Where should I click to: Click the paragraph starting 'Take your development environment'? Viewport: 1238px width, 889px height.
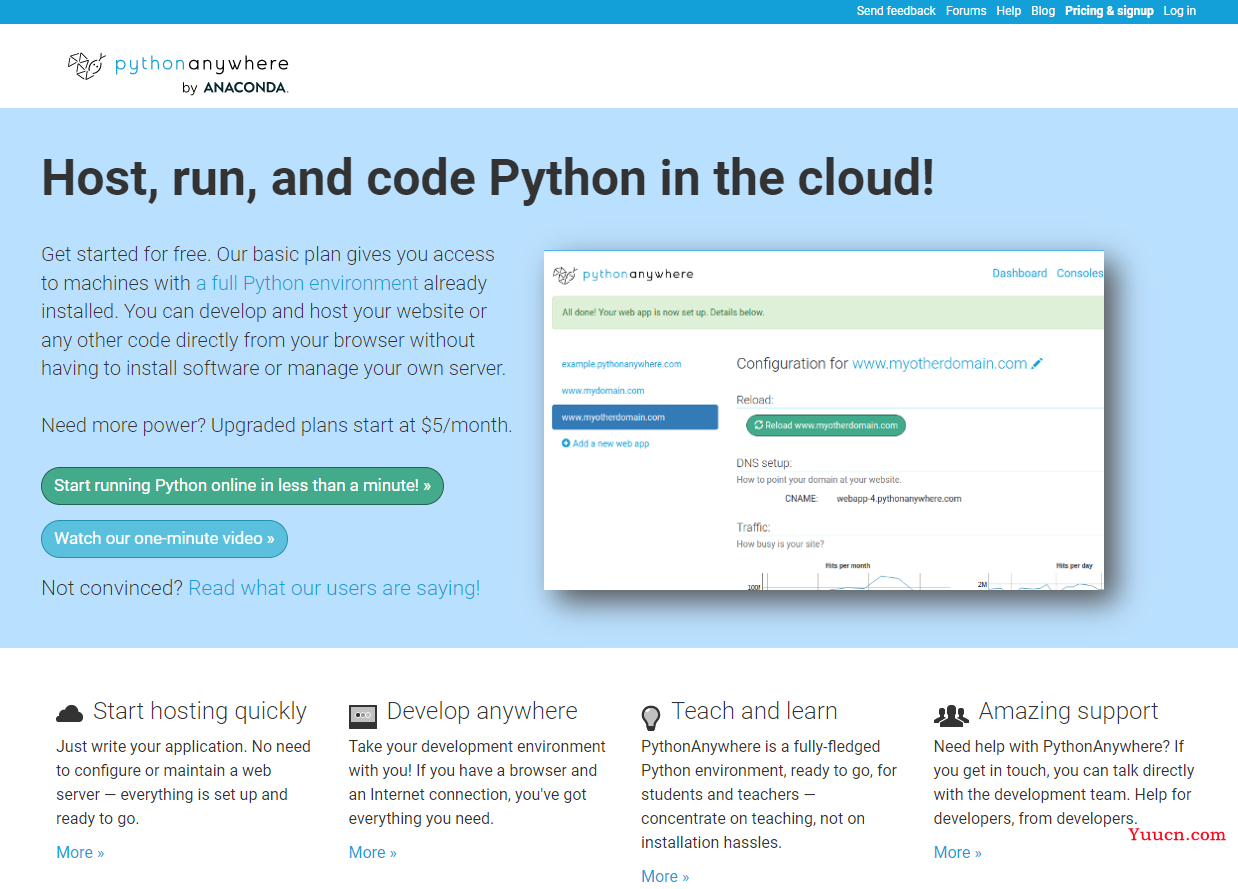pyautogui.click(x=477, y=783)
